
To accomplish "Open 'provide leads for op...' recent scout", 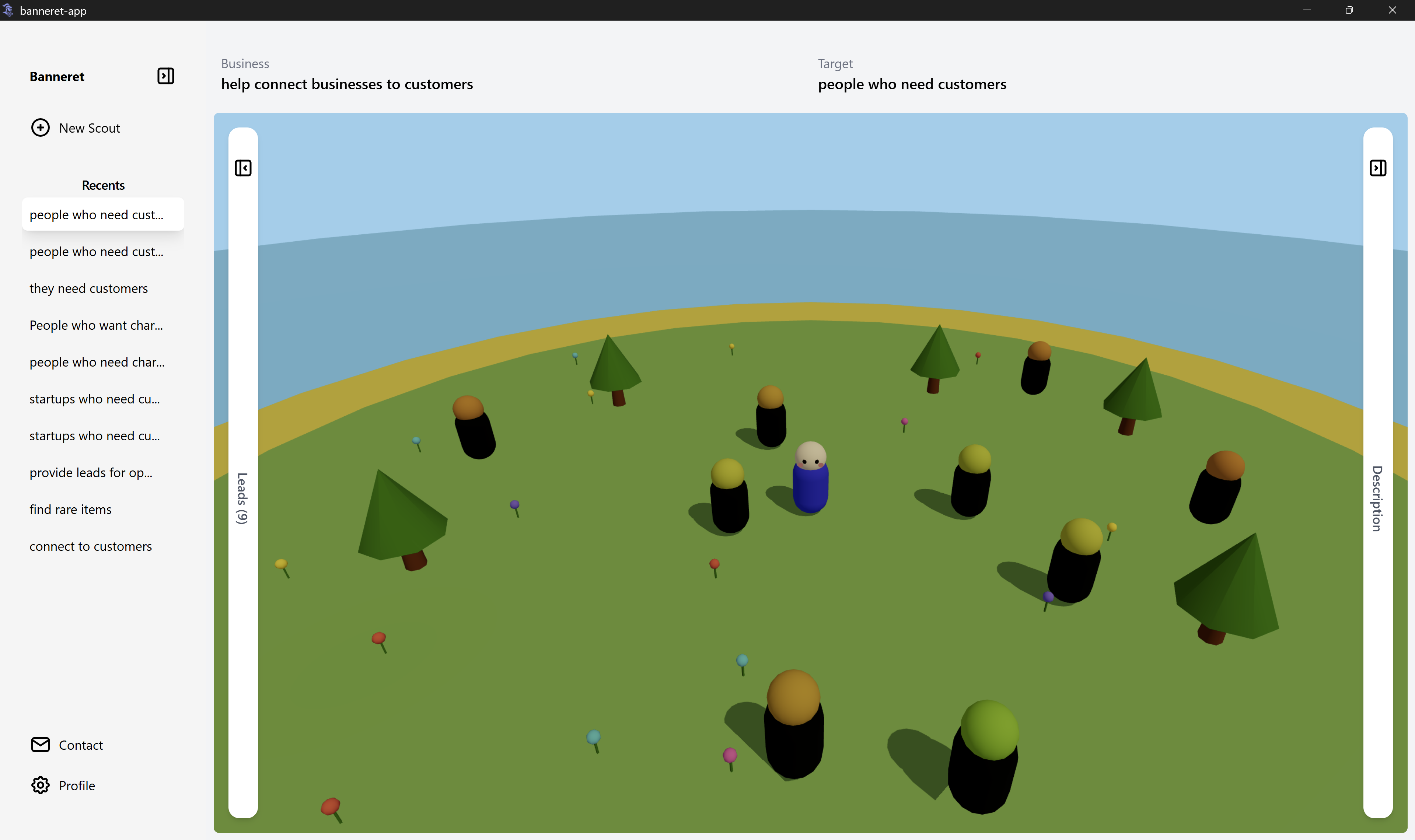I will click(x=91, y=473).
